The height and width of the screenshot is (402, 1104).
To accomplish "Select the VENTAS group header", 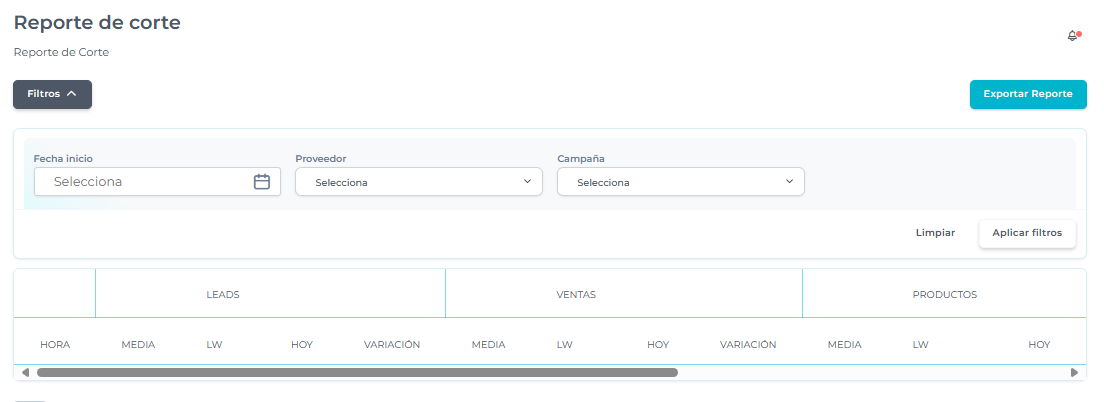I will (576, 295).
